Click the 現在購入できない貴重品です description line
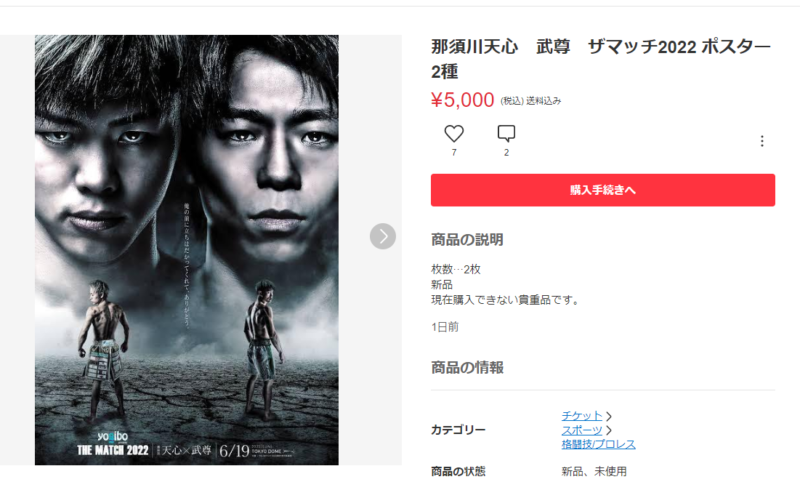Screen dimensions: 800x490 point(505,300)
